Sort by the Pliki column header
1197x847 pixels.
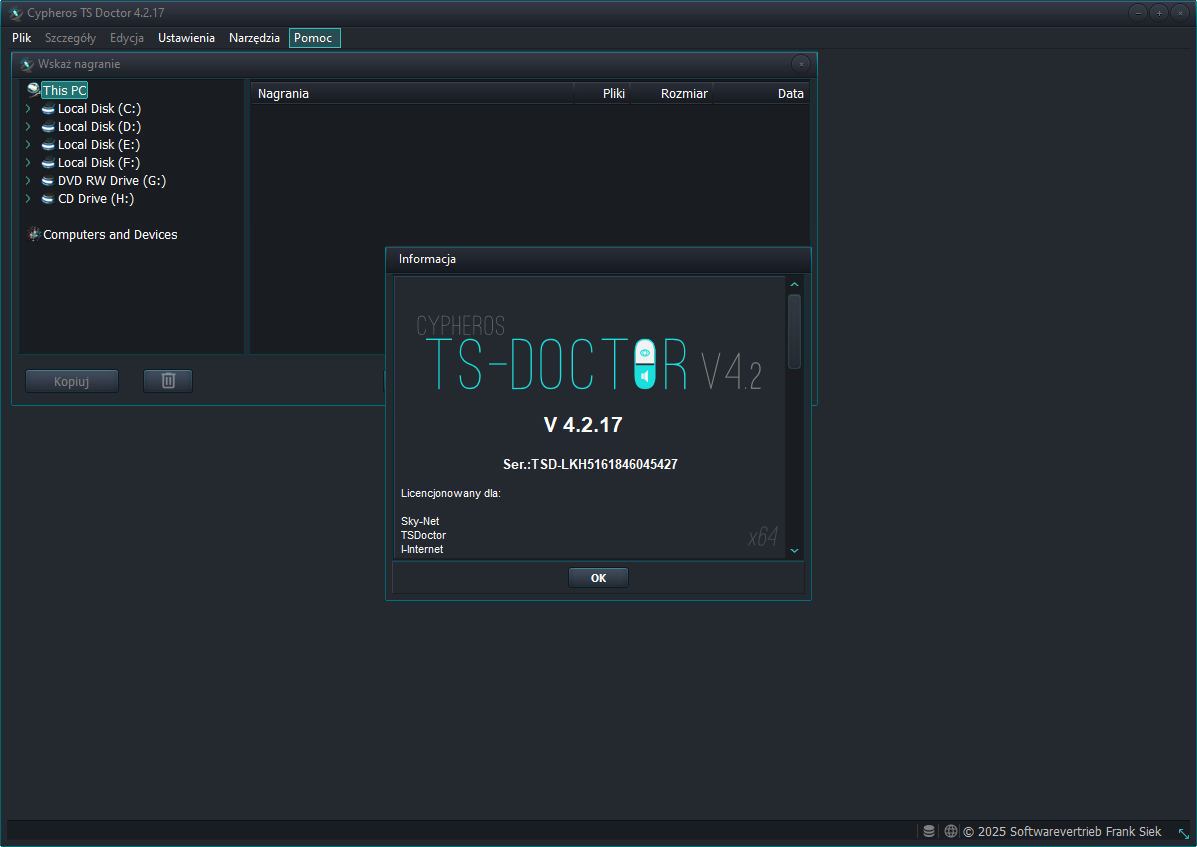click(x=602, y=94)
